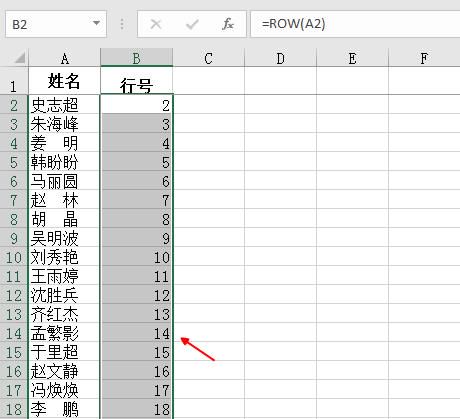The width and height of the screenshot is (460, 419).
Task: Click the Enter checkmark formula icon
Action: pos(192,24)
